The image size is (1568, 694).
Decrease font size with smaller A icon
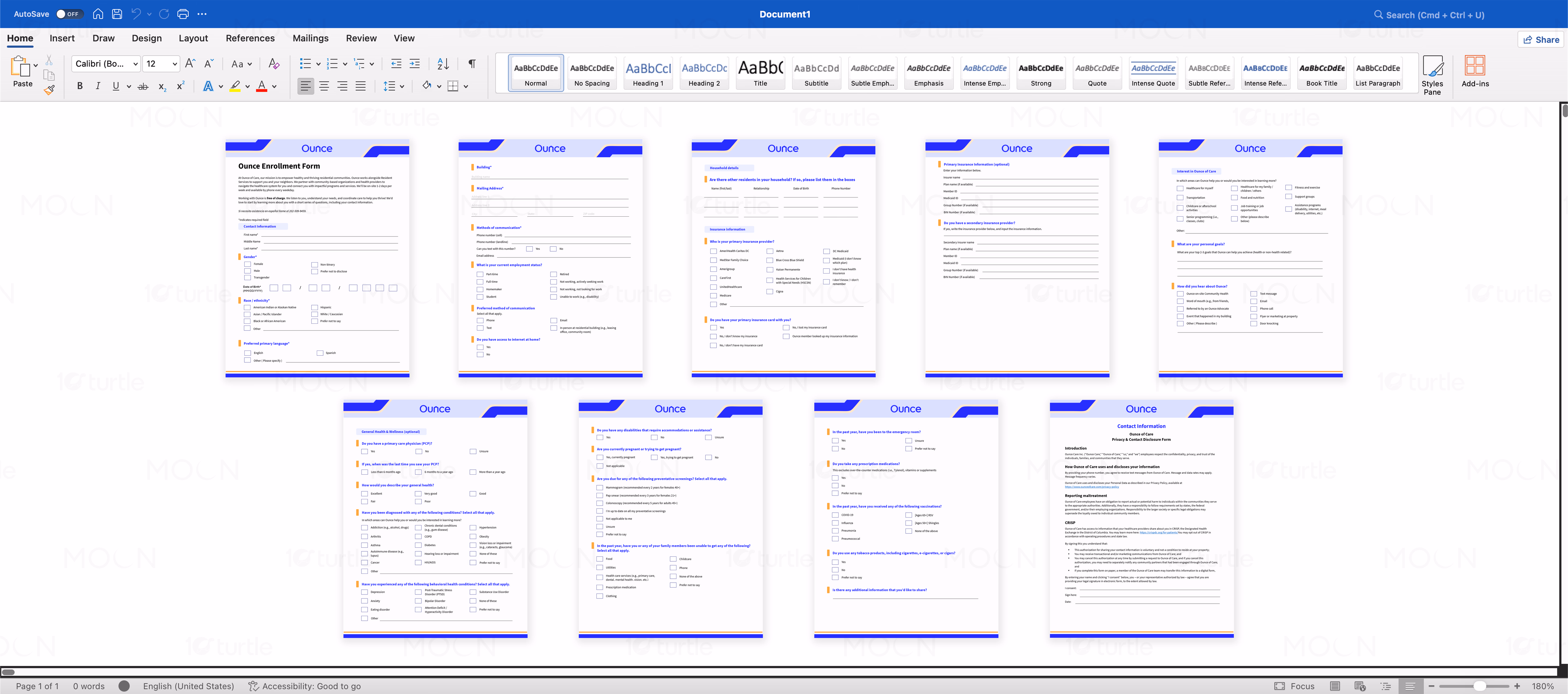[x=209, y=63]
